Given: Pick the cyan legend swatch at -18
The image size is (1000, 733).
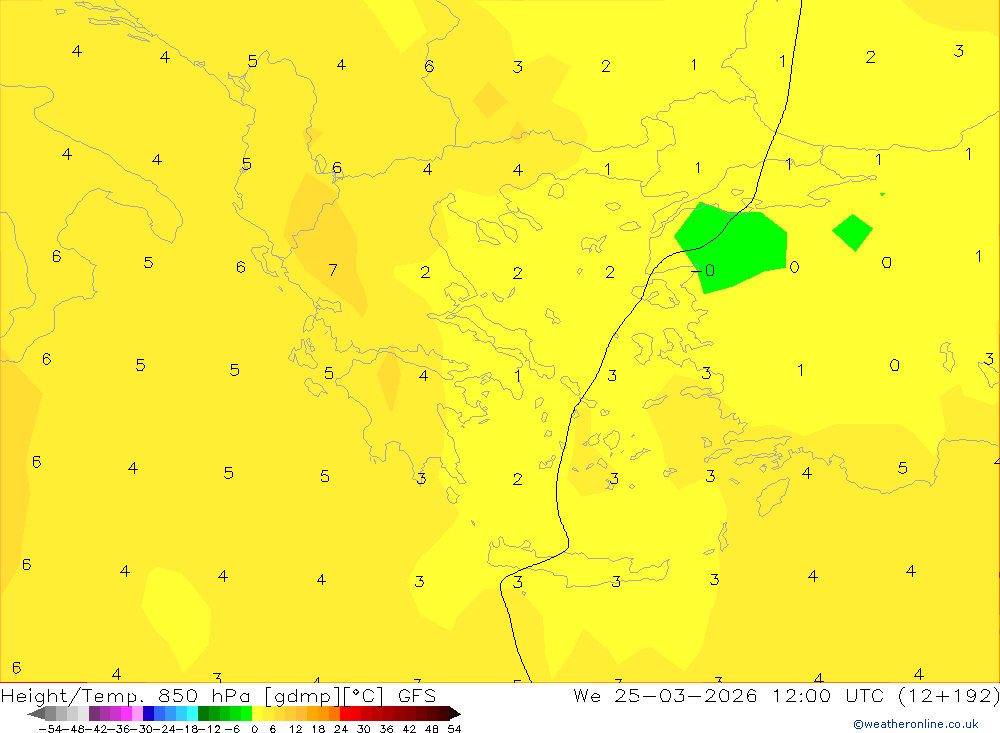Looking at the screenshot, I should click(192, 713).
